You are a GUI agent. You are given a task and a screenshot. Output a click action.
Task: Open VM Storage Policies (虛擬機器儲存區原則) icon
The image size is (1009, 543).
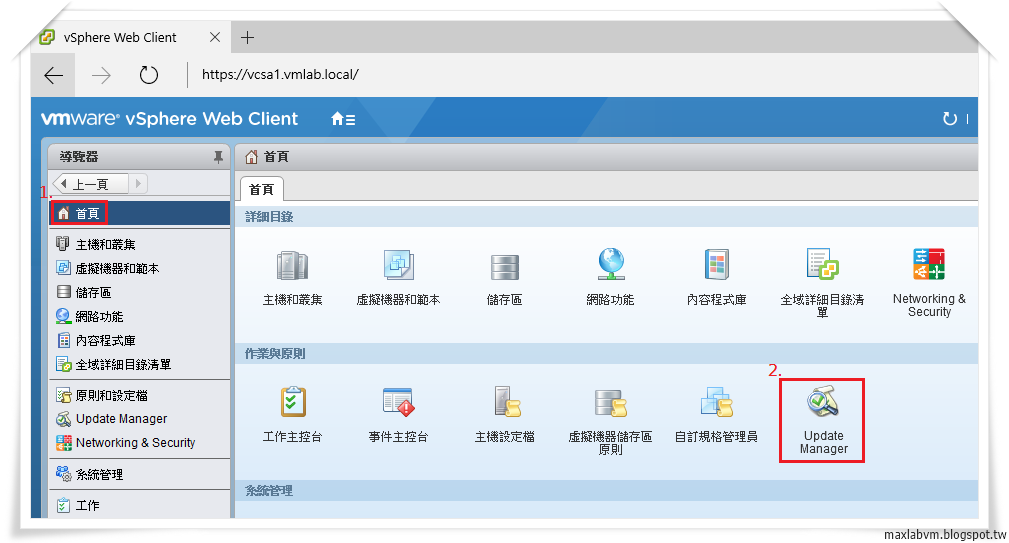[x=611, y=403]
